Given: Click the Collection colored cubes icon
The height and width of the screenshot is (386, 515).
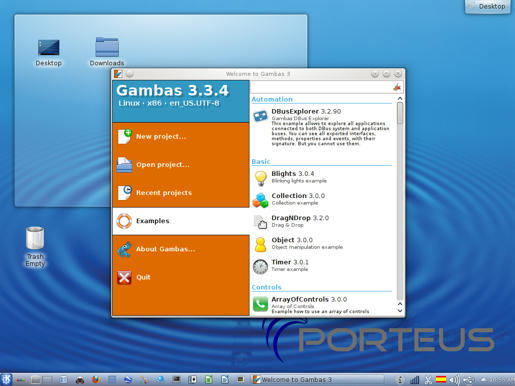Looking at the screenshot, I should [x=260, y=200].
